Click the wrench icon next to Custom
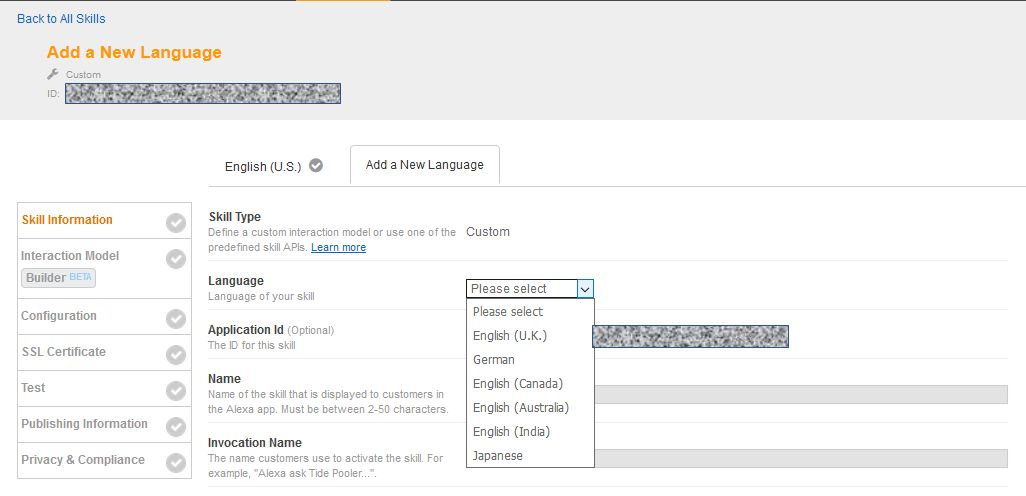 pyautogui.click(x=53, y=74)
